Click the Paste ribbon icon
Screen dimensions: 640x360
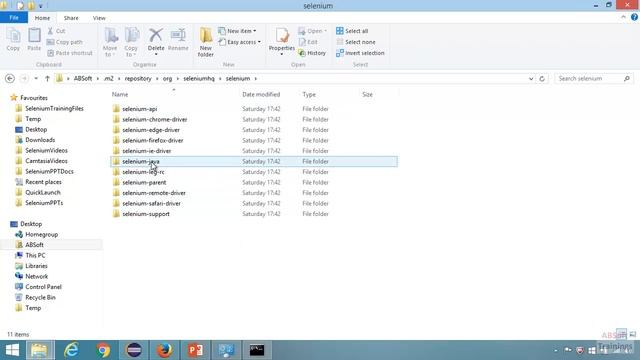[34, 40]
